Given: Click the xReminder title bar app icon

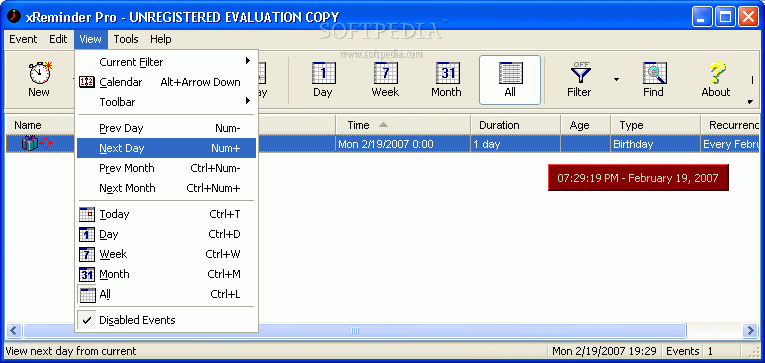Looking at the screenshot, I should coord(14,17).
